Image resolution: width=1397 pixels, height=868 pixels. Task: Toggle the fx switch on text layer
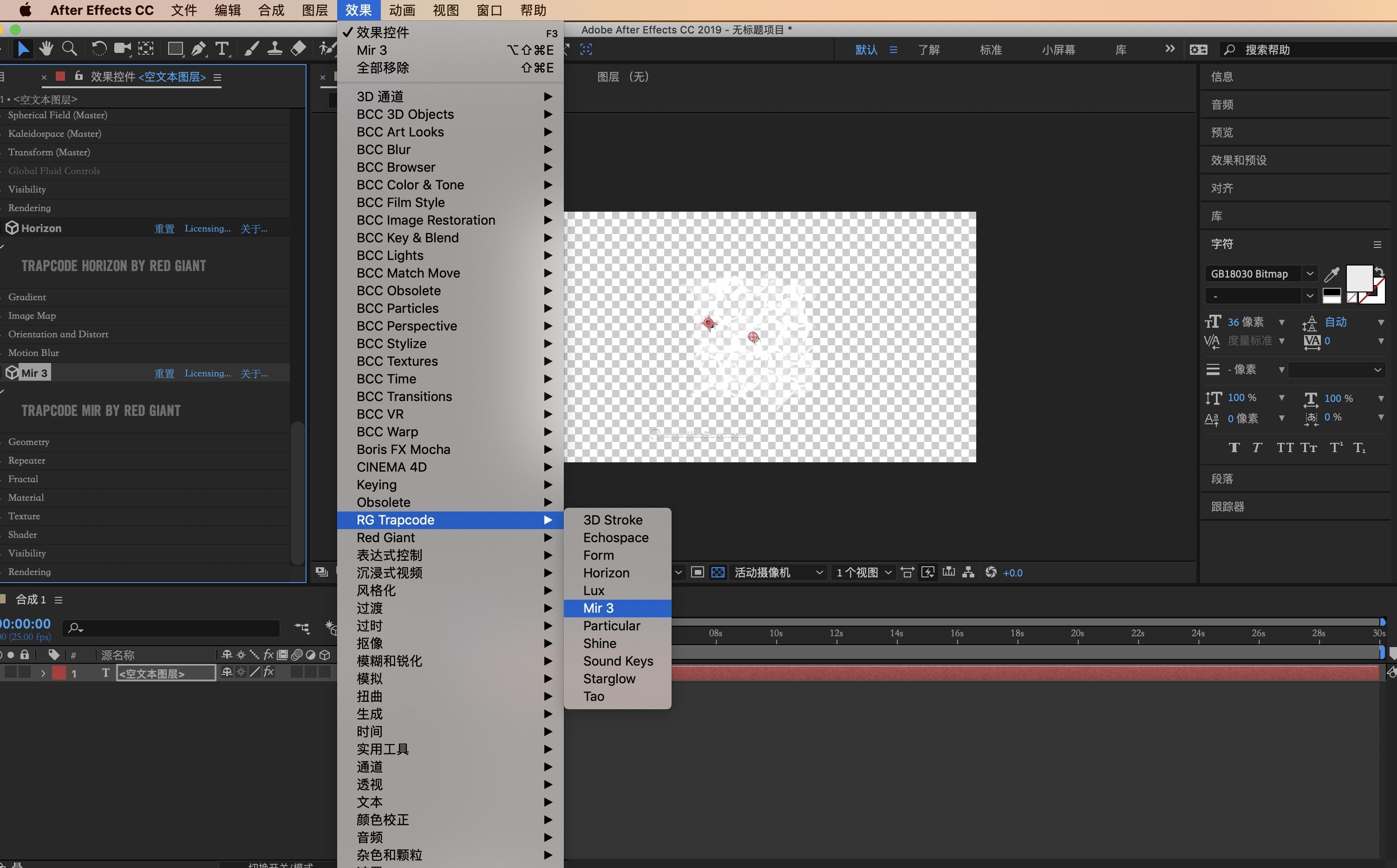coord(268,672)
